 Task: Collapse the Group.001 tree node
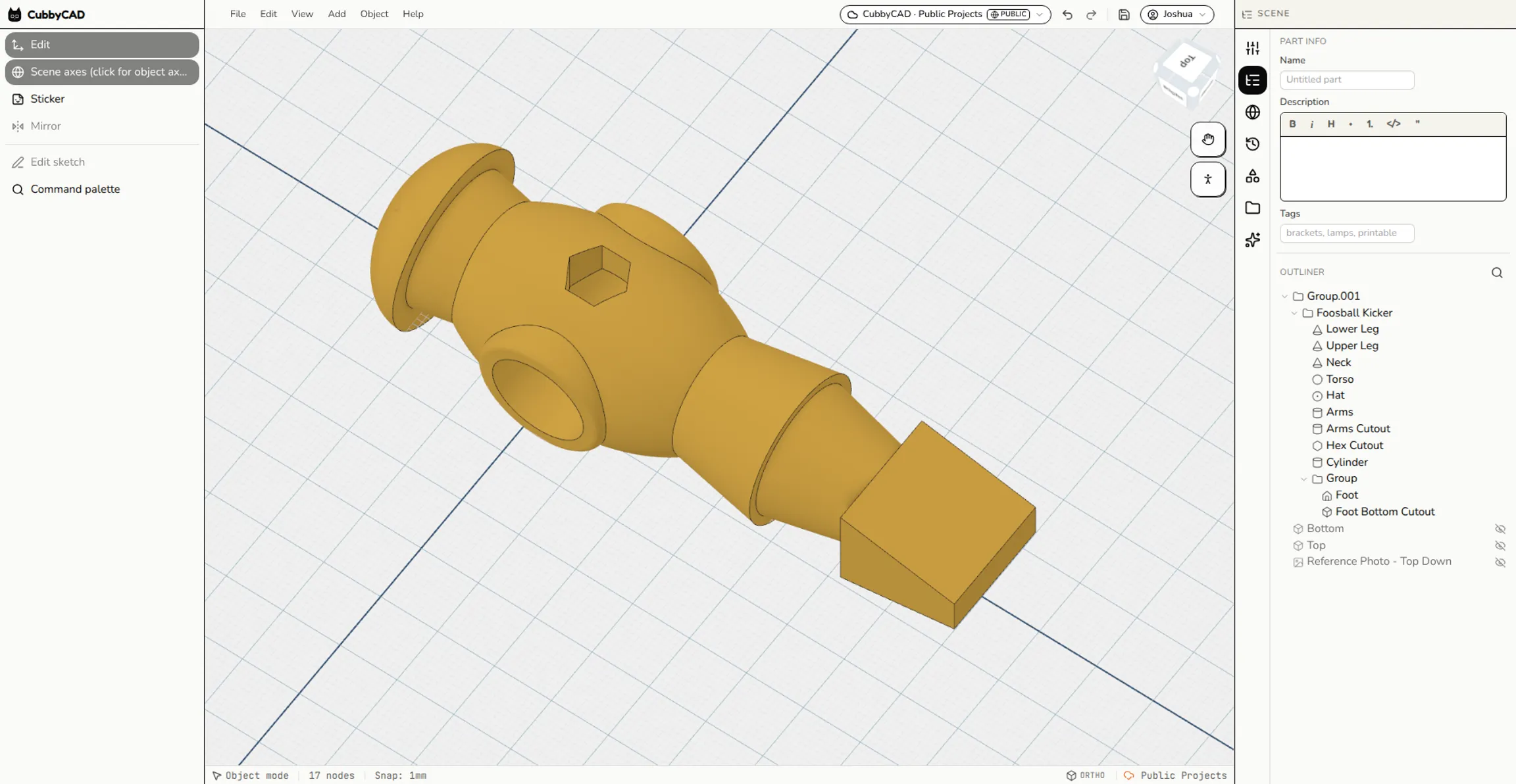tap(1284, 297)
